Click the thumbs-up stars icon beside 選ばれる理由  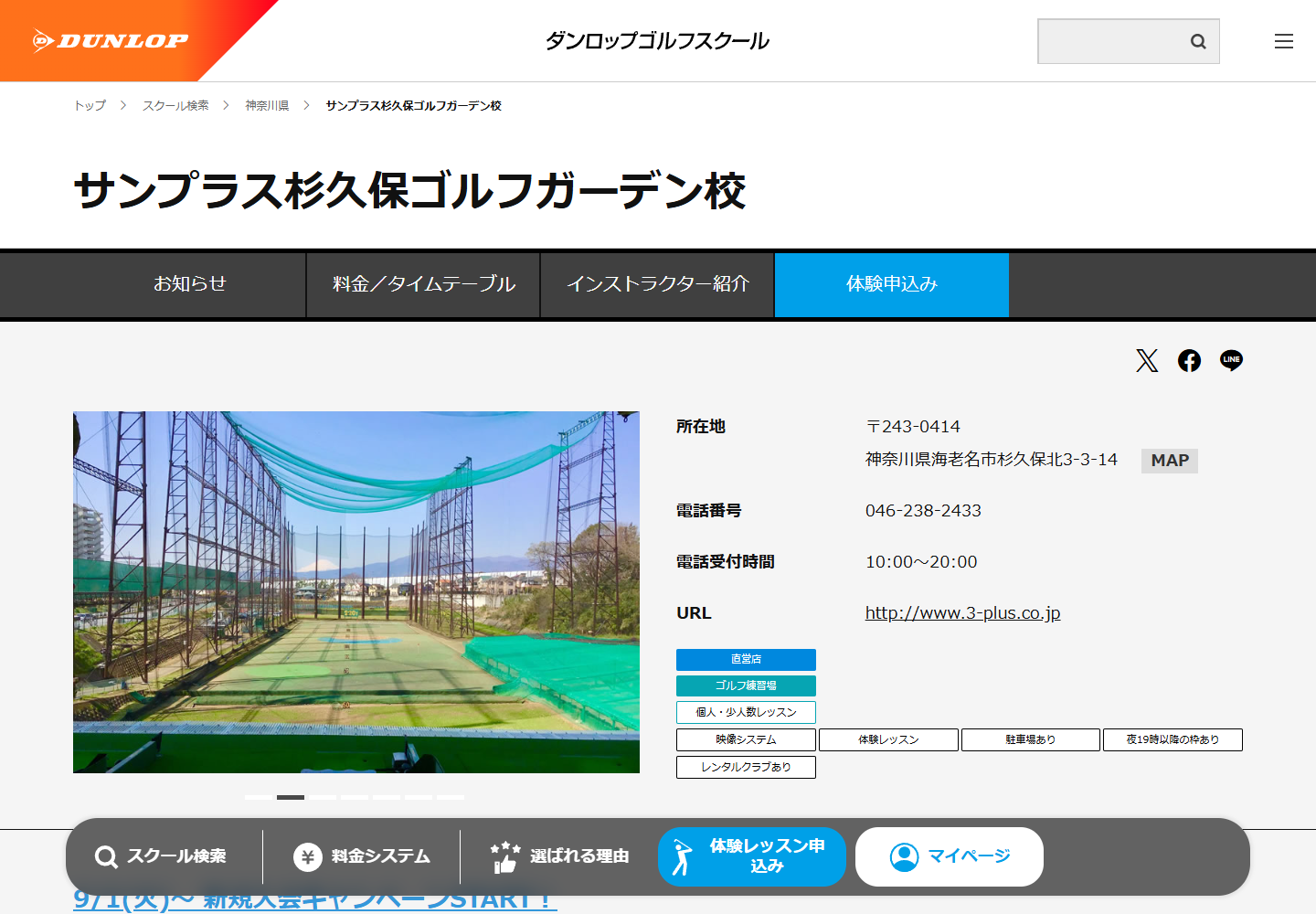tap(504, 856)
